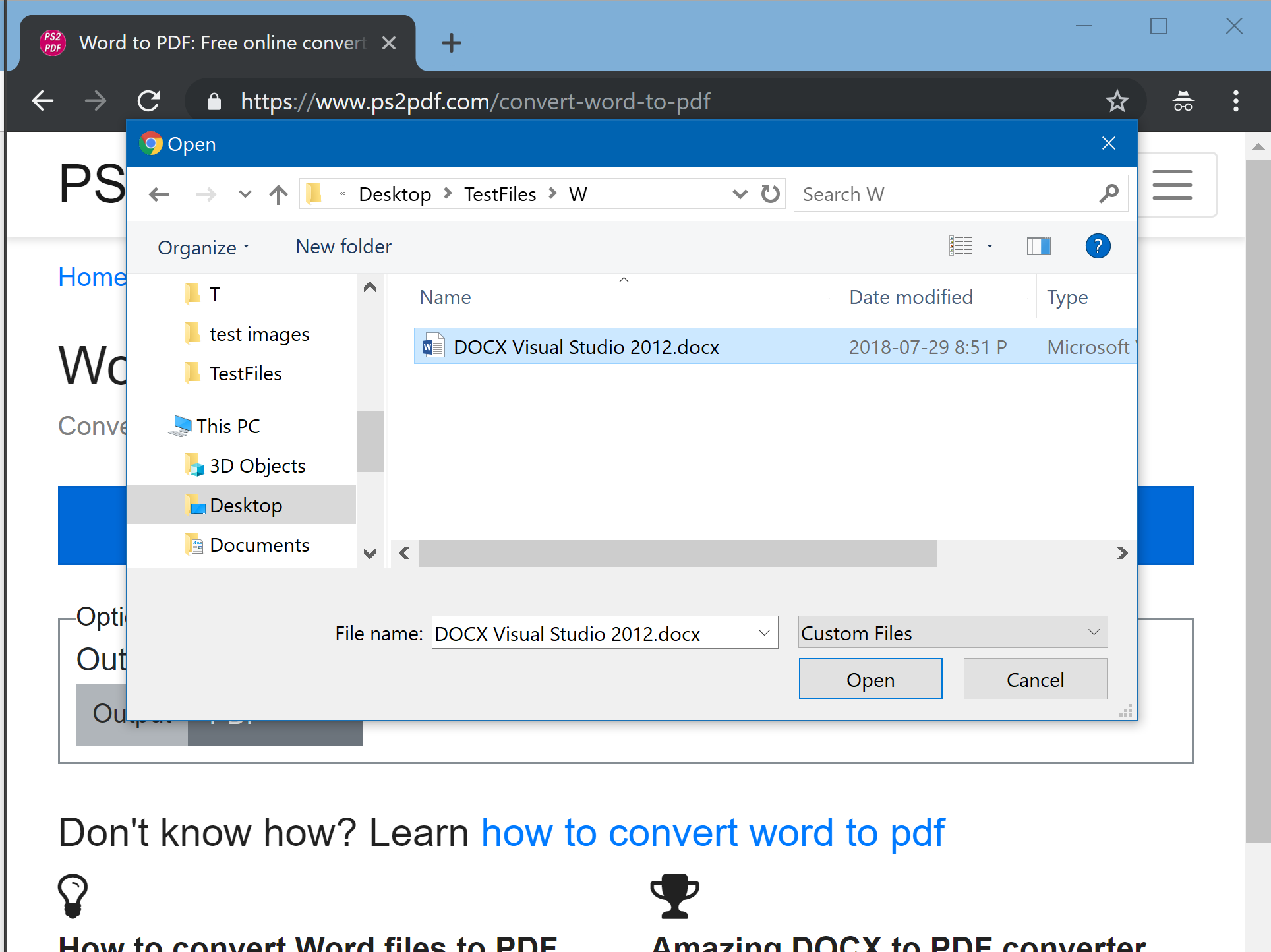This screenshot has width=1271, height=952.
Task: Click TestFiles in the breadcrumb path
Action: [500, 194]
